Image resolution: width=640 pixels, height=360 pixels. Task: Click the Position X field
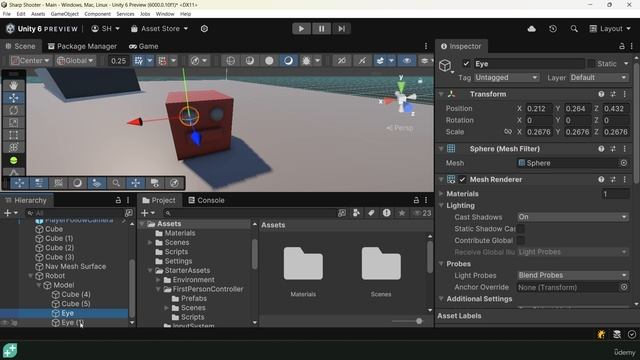(x=538, y=109)
